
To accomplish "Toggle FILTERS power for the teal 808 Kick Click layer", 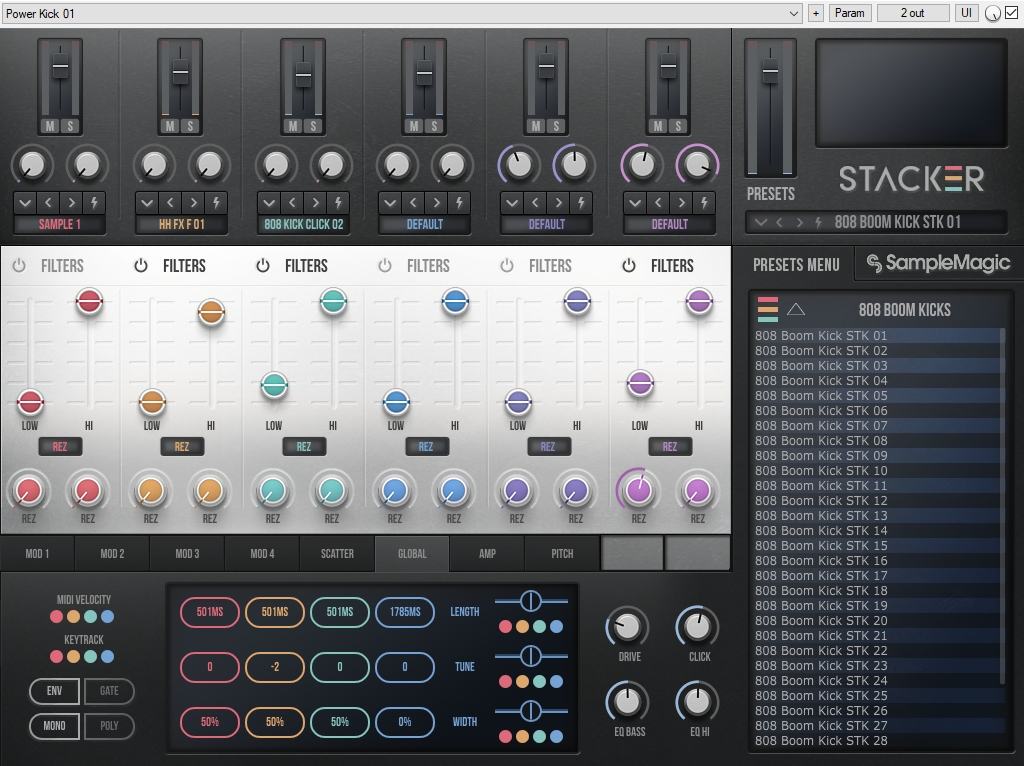I will 263,265.
